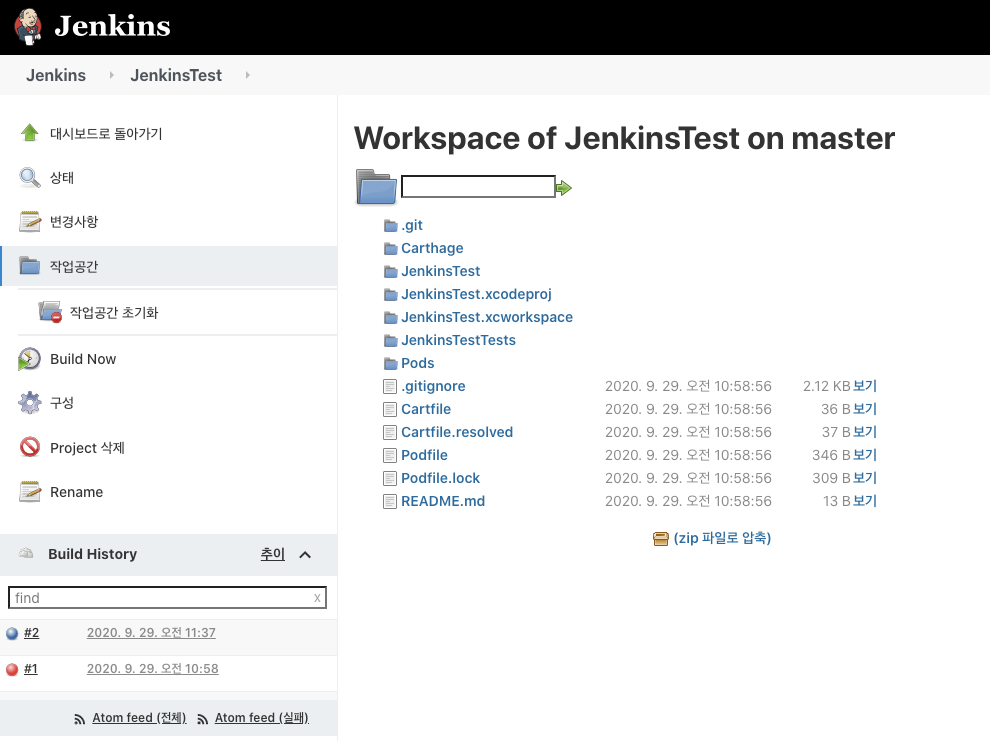Click the red status ball of build #1
Image resolution: width=990 pixels, height=741 pixels.
click(12, 669)
